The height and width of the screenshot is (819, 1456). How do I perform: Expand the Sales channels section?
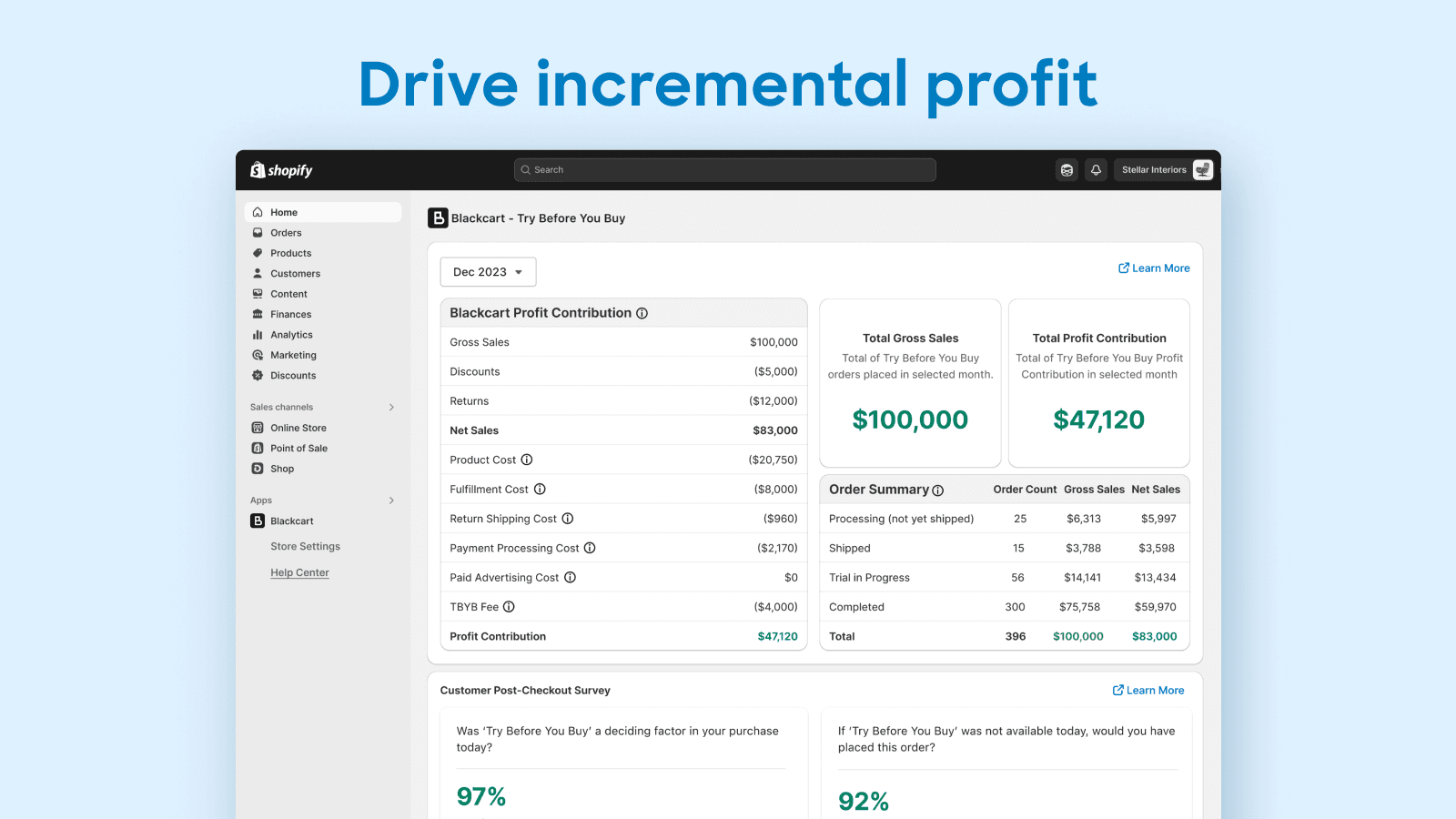(391, 408)
